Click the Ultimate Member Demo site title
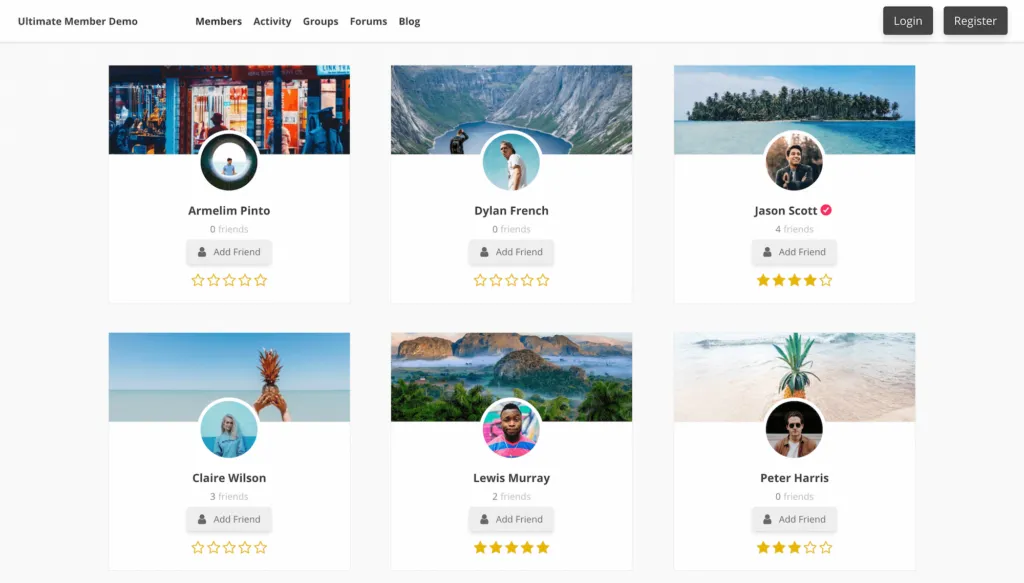The image size is (1024, 583). pos(77,20)
